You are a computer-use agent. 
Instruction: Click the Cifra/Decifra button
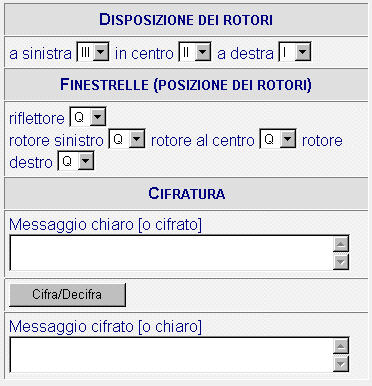point(67,295)
